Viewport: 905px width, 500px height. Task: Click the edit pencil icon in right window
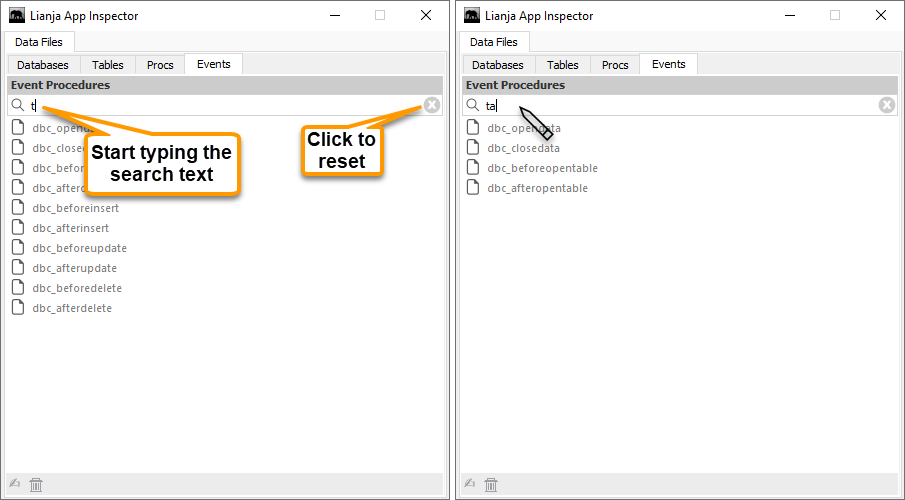(x=471, y=485)
